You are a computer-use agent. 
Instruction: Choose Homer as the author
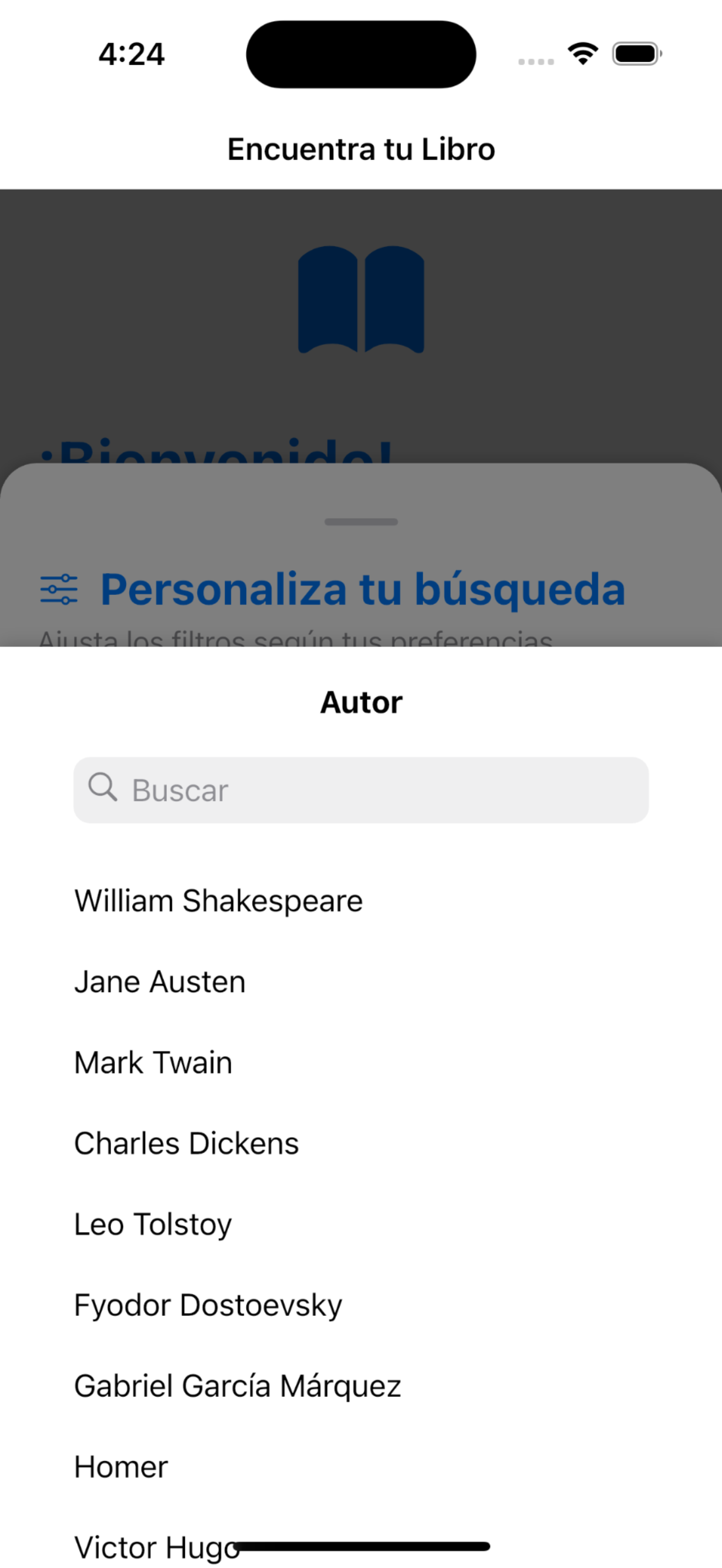click(361, 1467)
